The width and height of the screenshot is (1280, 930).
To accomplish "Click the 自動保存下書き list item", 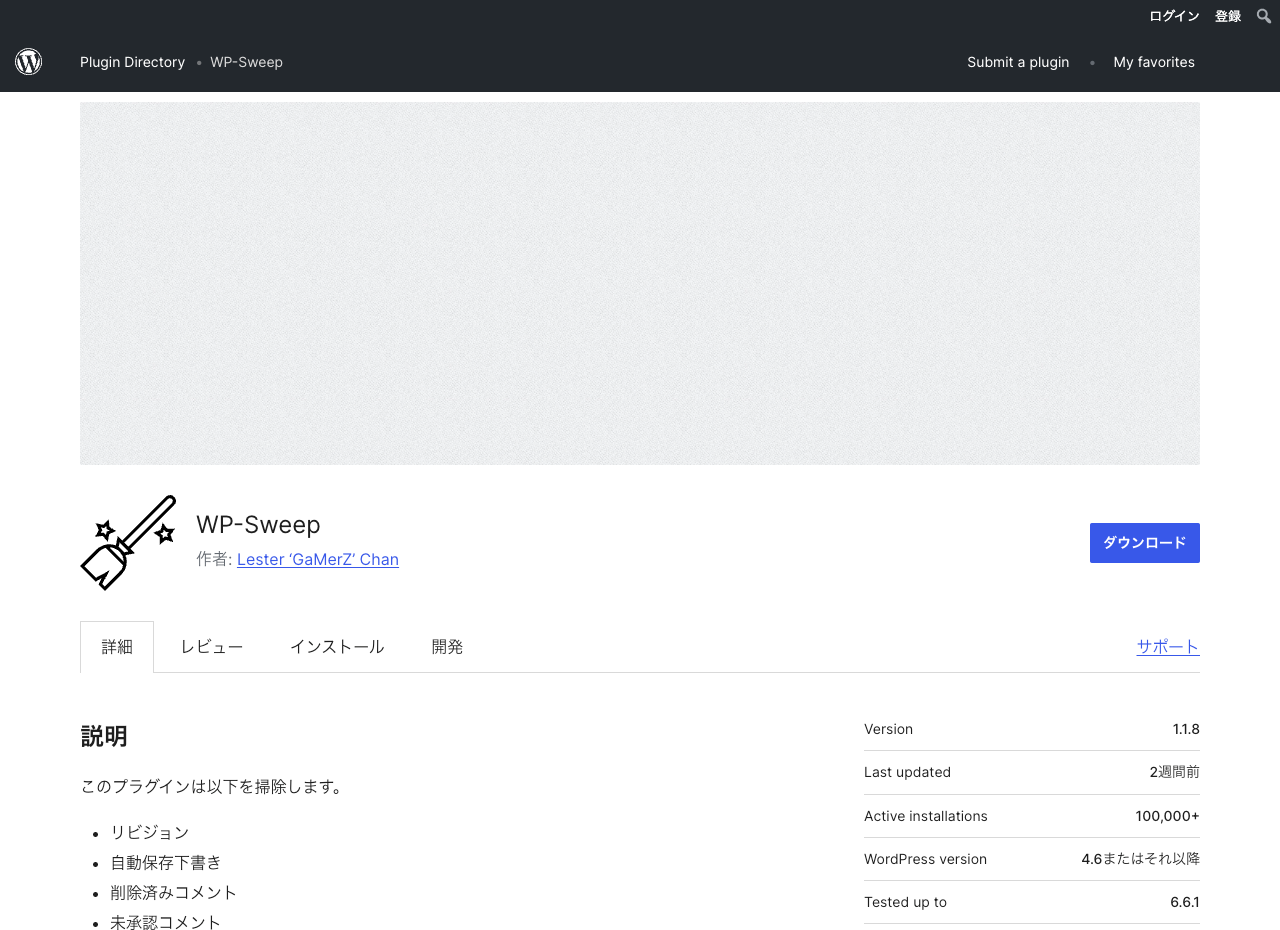I will [x=166, y=862].
